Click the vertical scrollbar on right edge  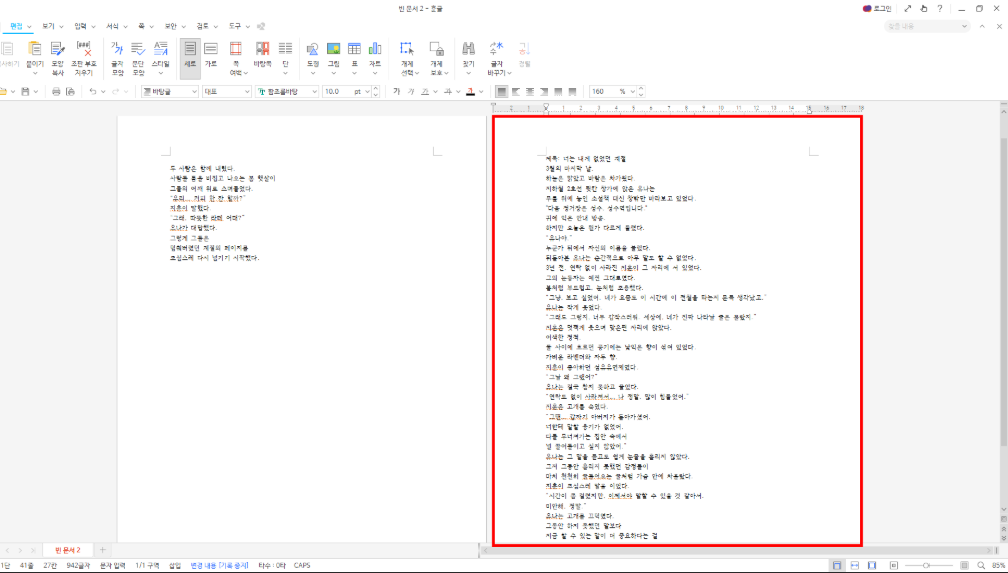click(1004, 292)
